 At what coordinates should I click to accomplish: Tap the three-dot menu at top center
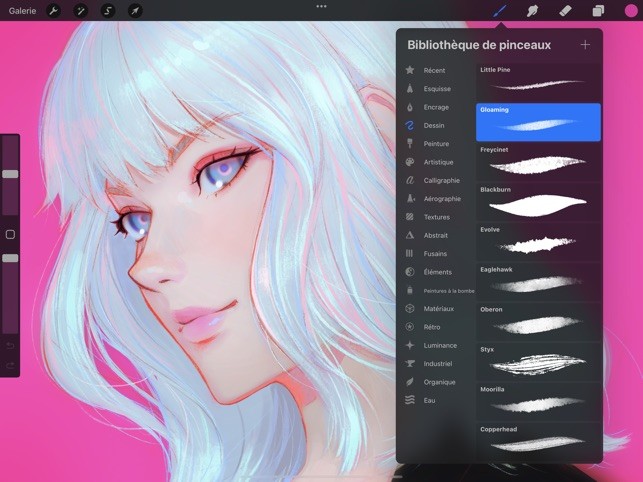pos(322,7)
